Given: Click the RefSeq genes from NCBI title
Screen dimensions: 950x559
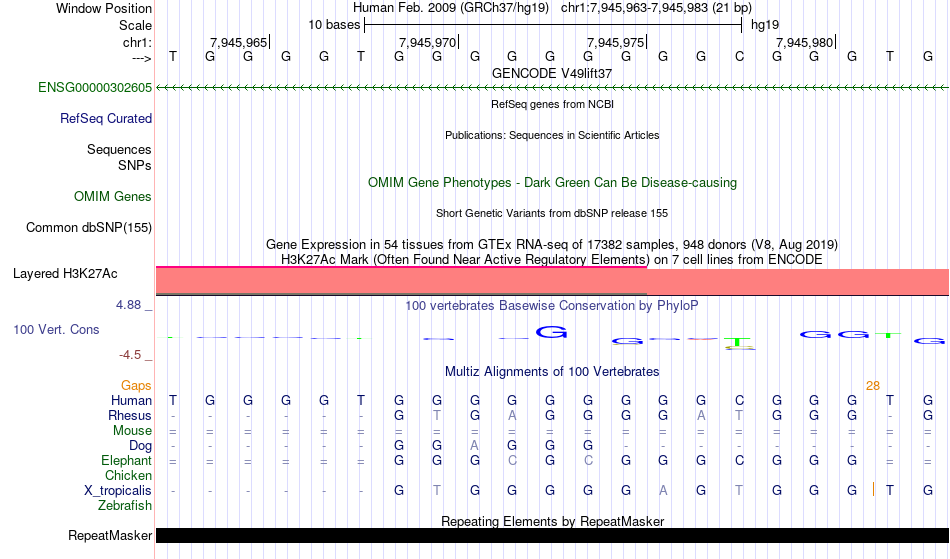Looking at the screenshot, I should coord(553,104).
